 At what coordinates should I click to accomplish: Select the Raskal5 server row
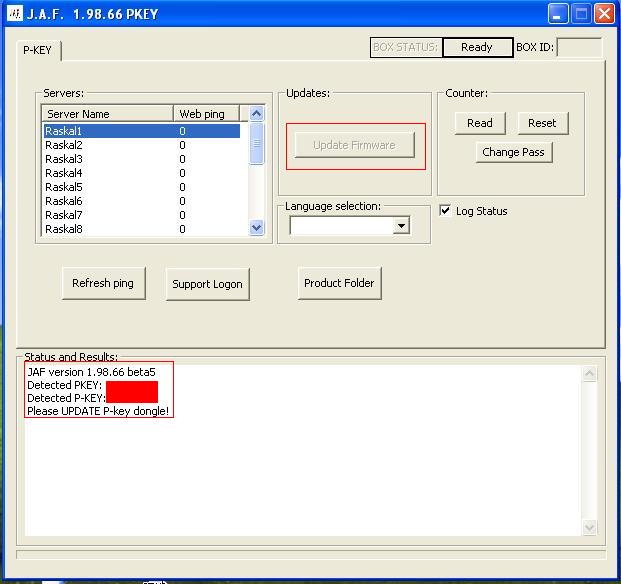(x=142, y=187)
